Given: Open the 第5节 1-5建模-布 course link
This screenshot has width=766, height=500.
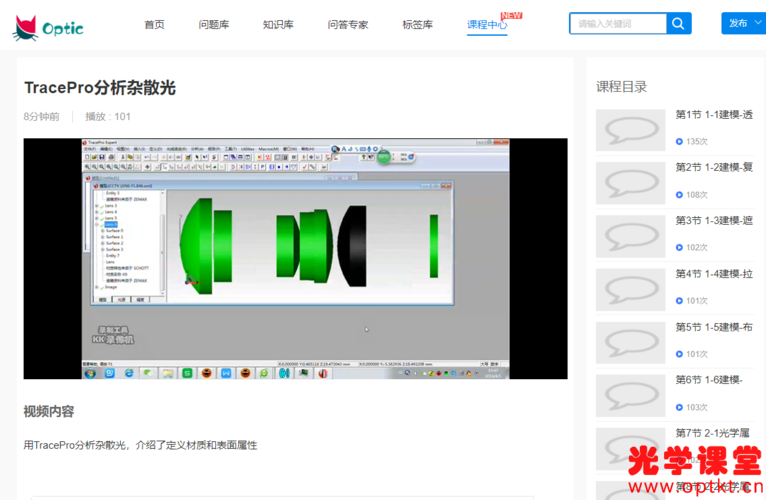Looking at the screenshot, I should [714, 327].
